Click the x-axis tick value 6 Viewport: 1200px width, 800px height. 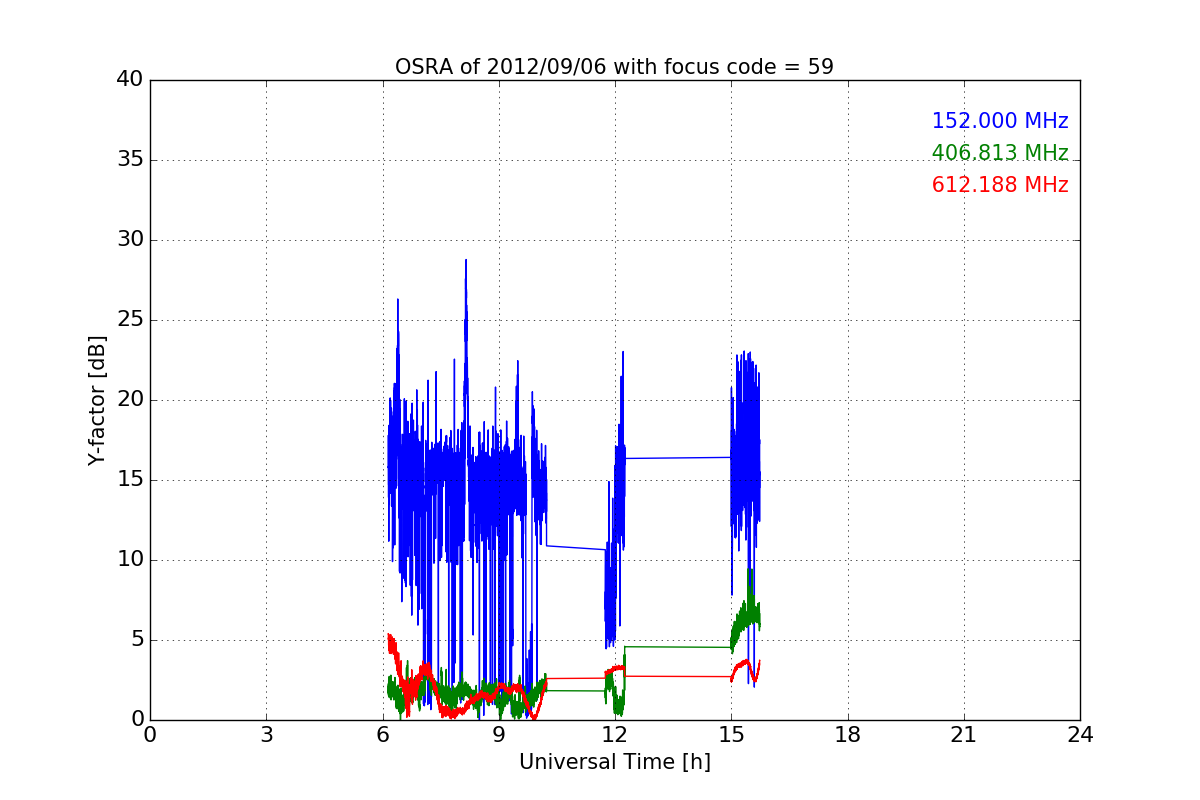click(383, 735)
